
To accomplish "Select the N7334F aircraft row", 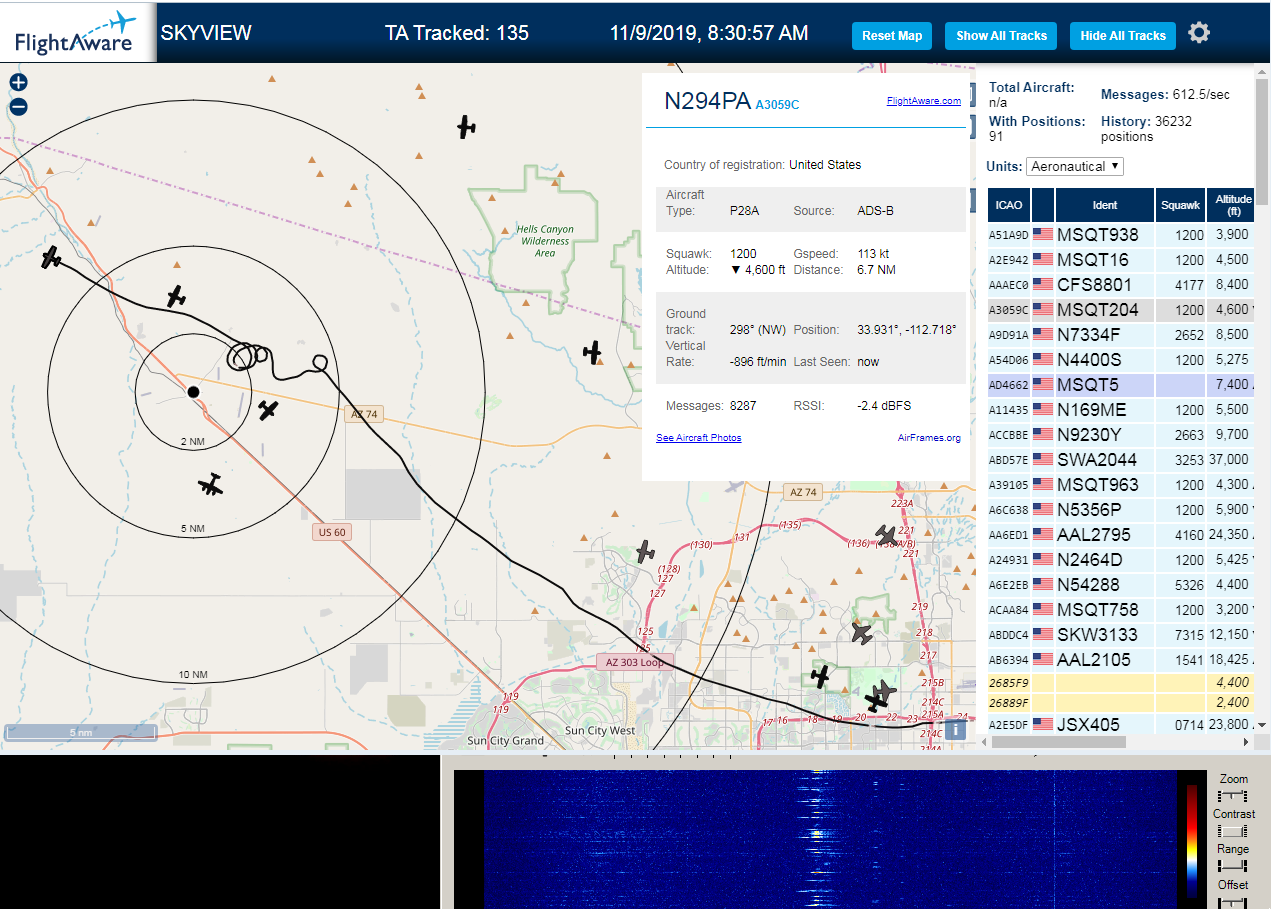I will [1120, 334].
